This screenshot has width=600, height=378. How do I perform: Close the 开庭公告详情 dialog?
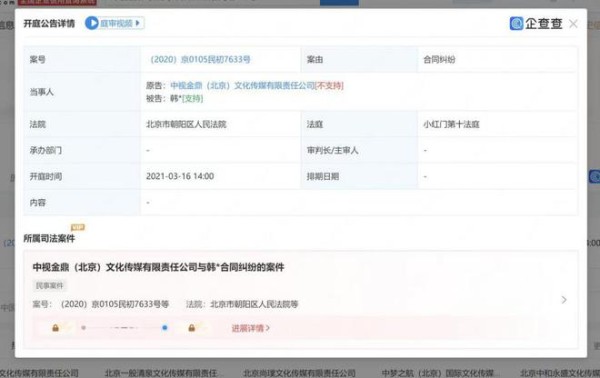click(573, 24)
